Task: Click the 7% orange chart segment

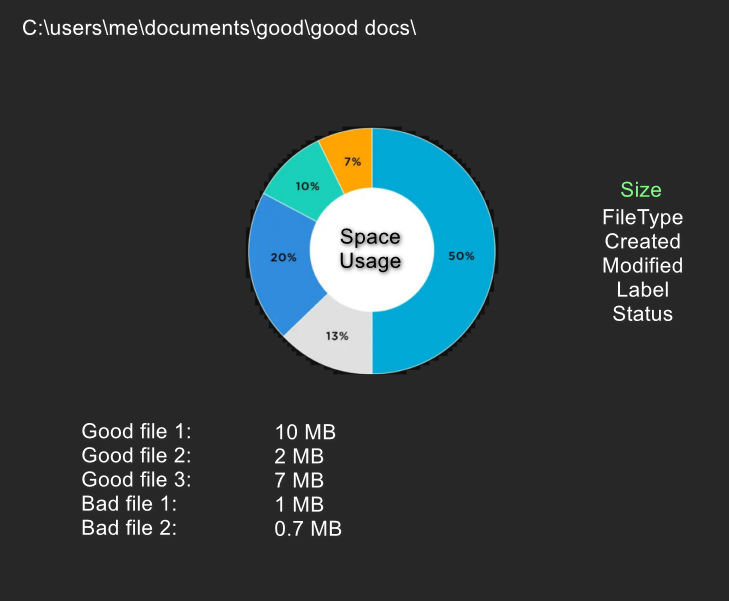Action: pyautogui.click(x=352, y=161)
